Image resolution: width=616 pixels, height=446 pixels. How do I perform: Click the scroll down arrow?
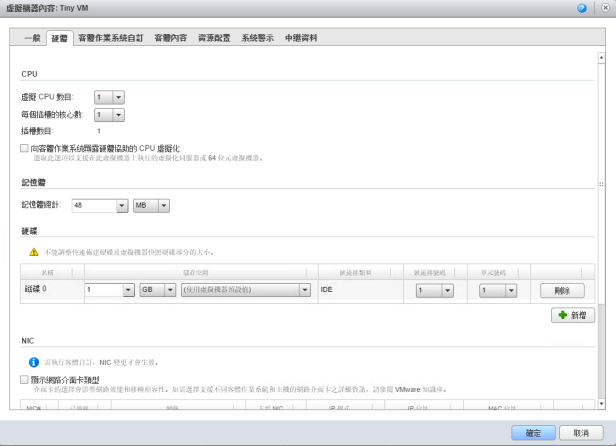(x=601, y=404)
